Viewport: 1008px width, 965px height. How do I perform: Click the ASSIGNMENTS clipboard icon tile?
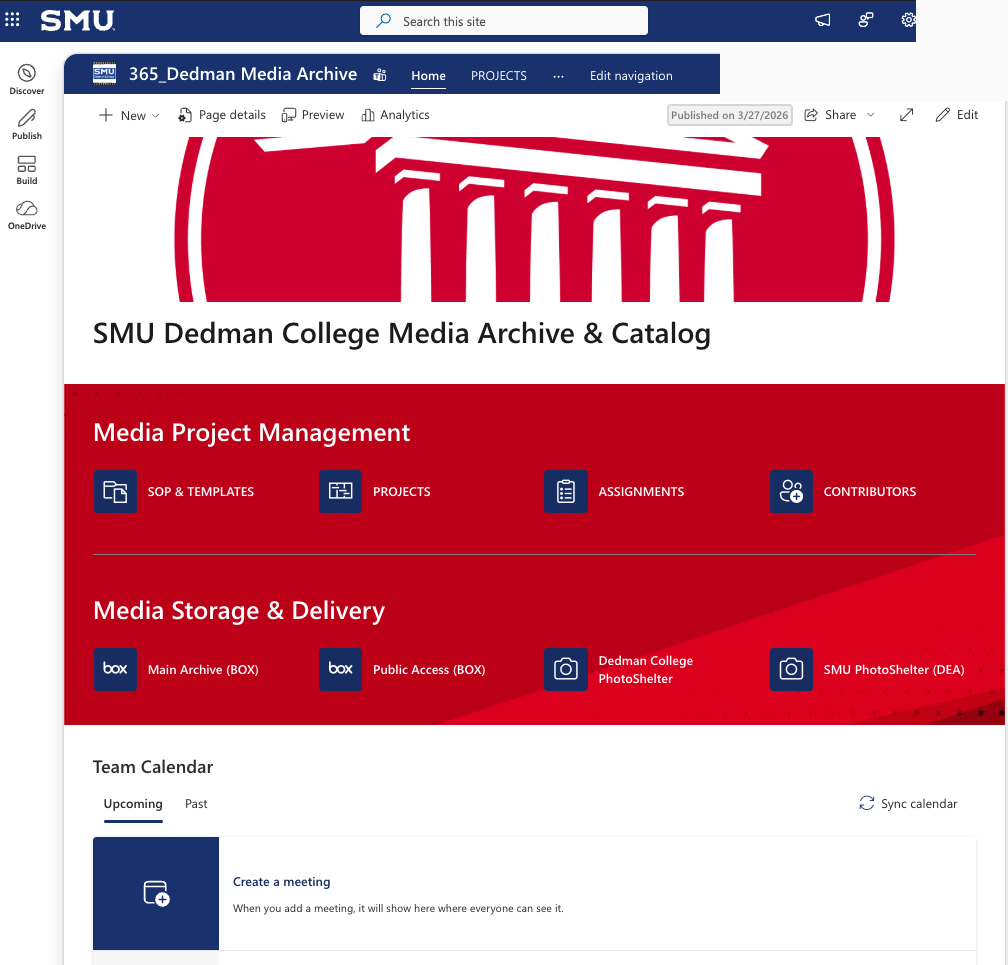pyautogui.click(x=566, y=491)
